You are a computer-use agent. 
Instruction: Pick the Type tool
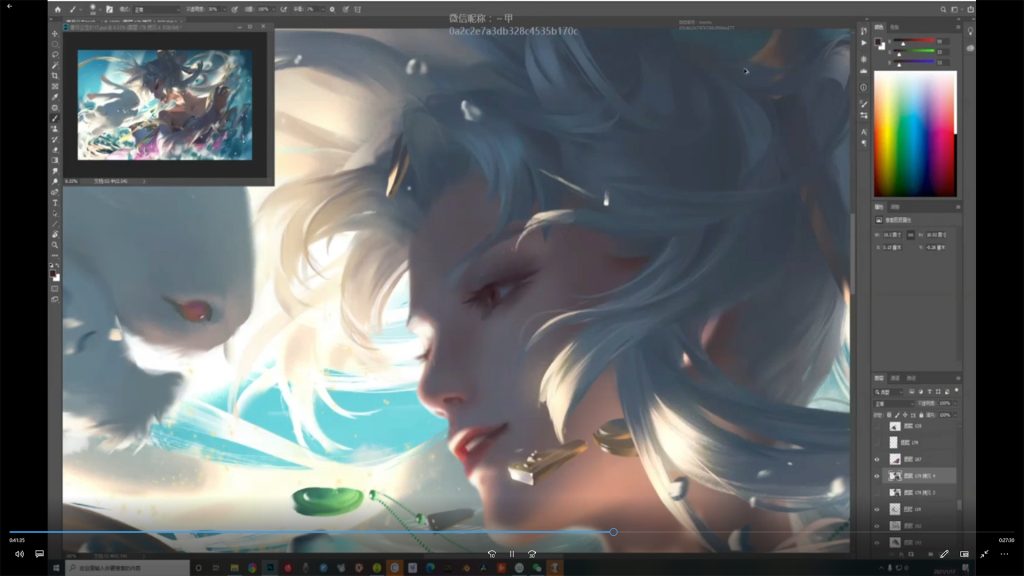coord(55,203)
